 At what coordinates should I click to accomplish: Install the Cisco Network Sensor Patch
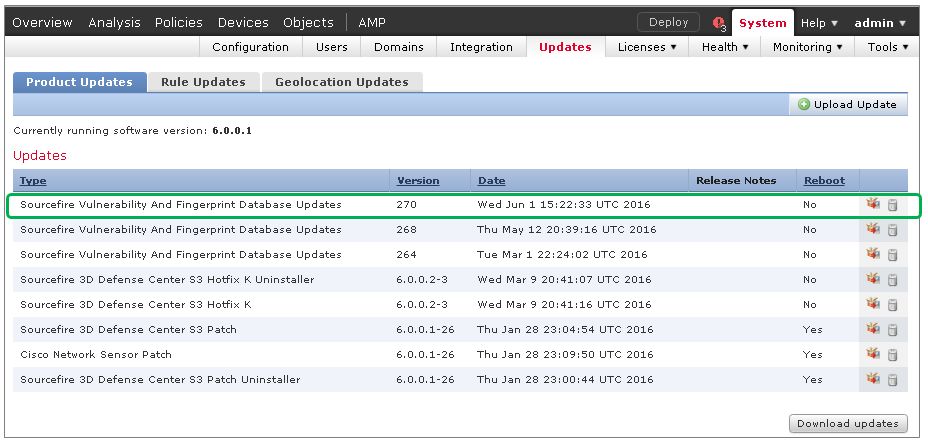[872, 353]
